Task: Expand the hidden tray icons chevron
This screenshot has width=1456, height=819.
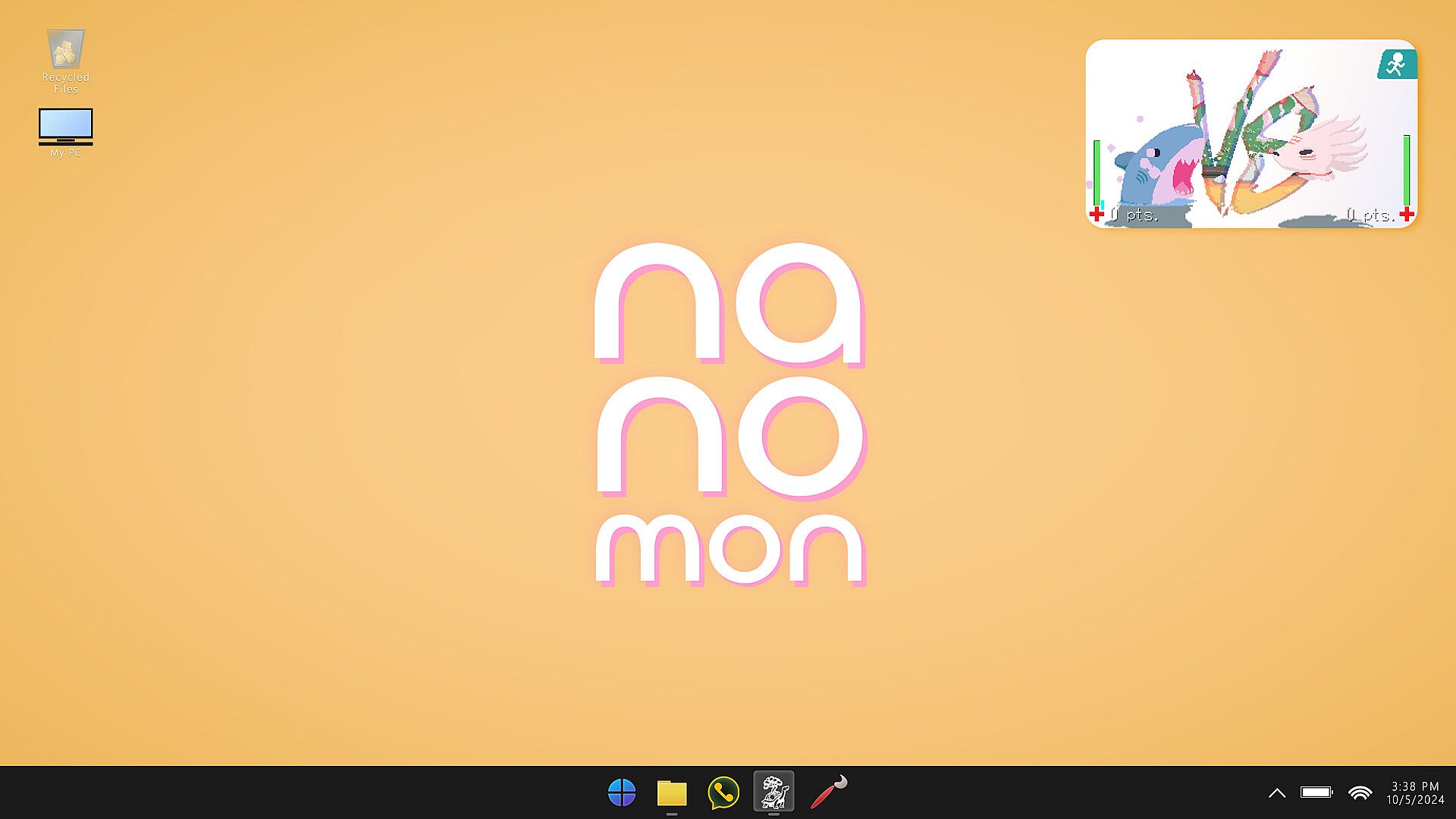Action: click(x=1277, y=792)
